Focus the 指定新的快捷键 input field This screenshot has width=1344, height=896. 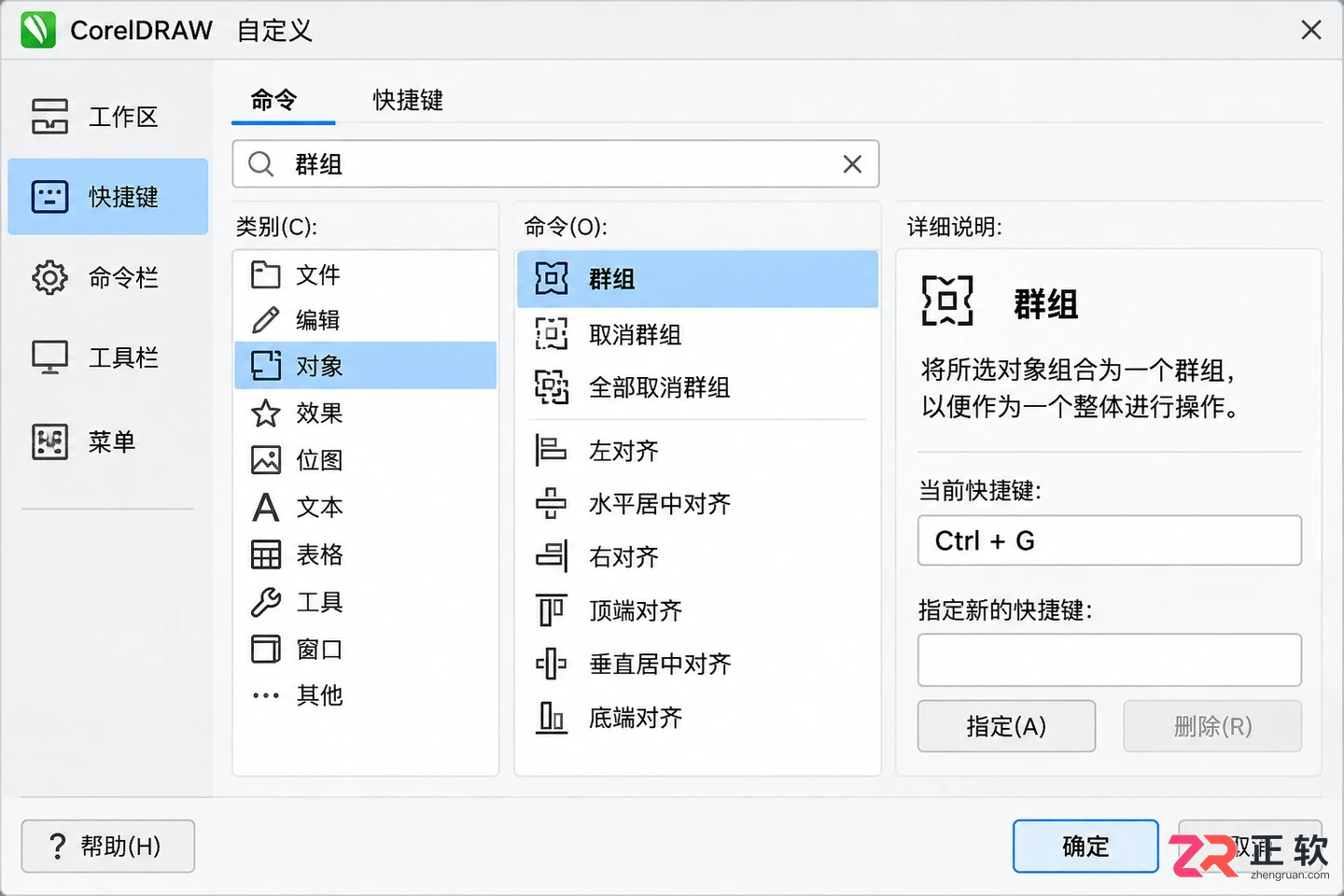click(x=1110, y=660)
